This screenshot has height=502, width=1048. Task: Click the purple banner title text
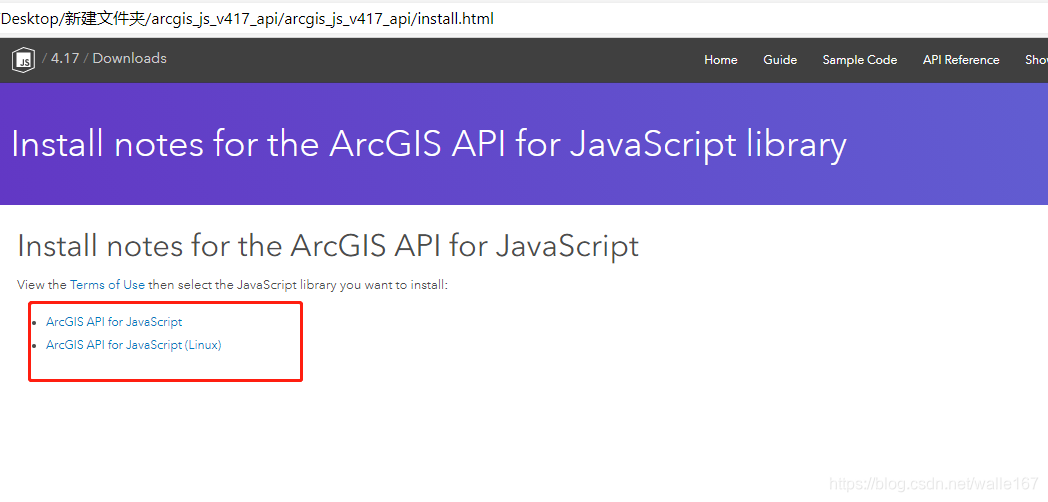coord(428,145)
